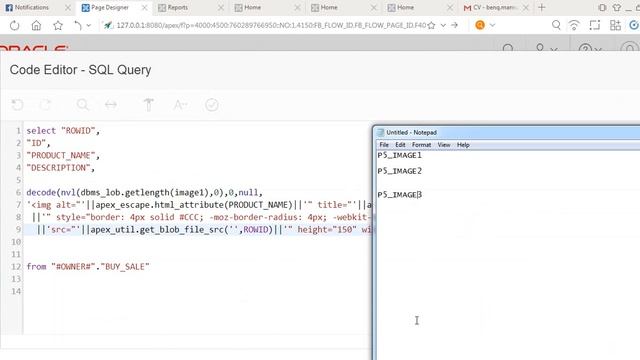Click line number 14 in the gutter

pyautogui.click(x=16, y=291)
